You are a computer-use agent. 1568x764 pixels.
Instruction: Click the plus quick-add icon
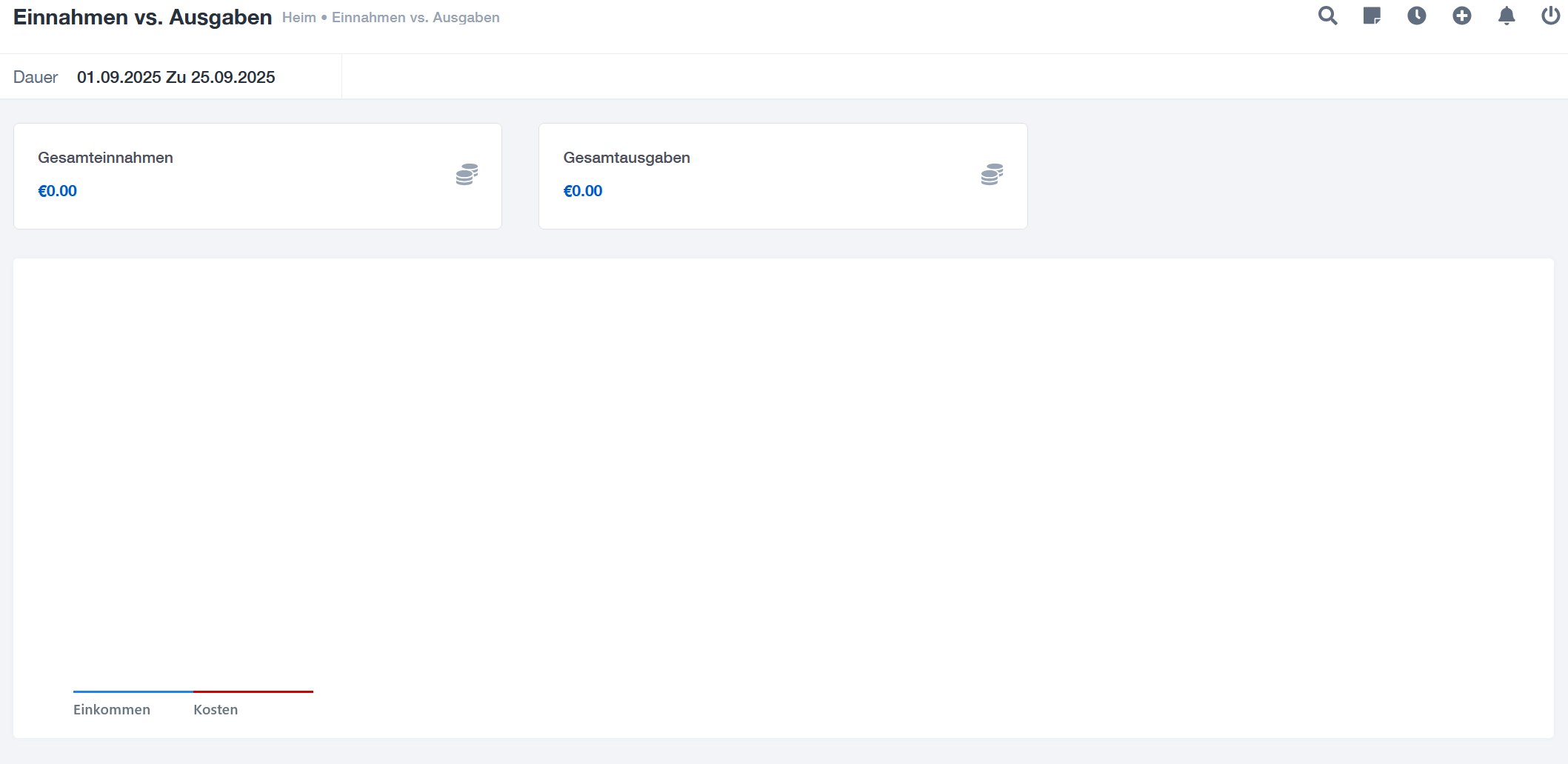click(x=1461, y=16)
